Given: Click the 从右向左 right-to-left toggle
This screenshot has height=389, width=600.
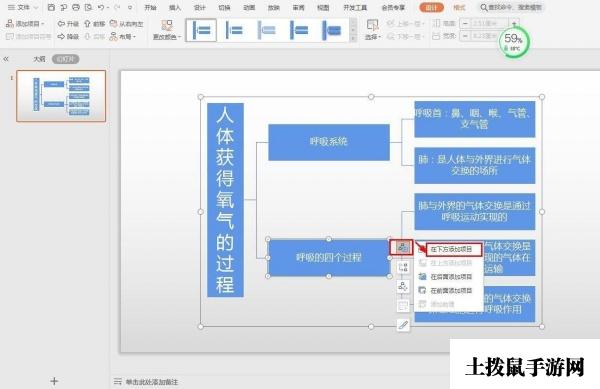Looking at the screenshot, I should click(126, 24).
